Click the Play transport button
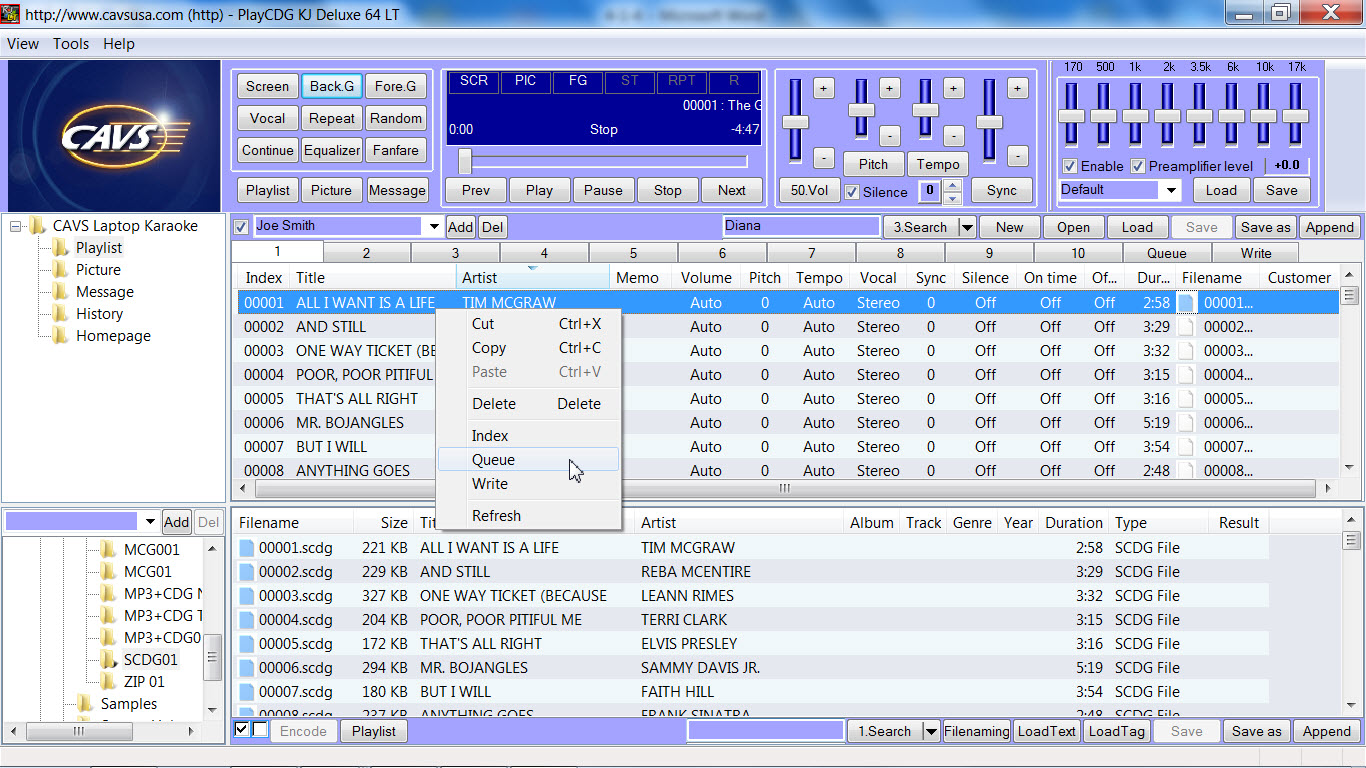The image size is (1366, 768). pyautogui.click(x=539, y=190)
